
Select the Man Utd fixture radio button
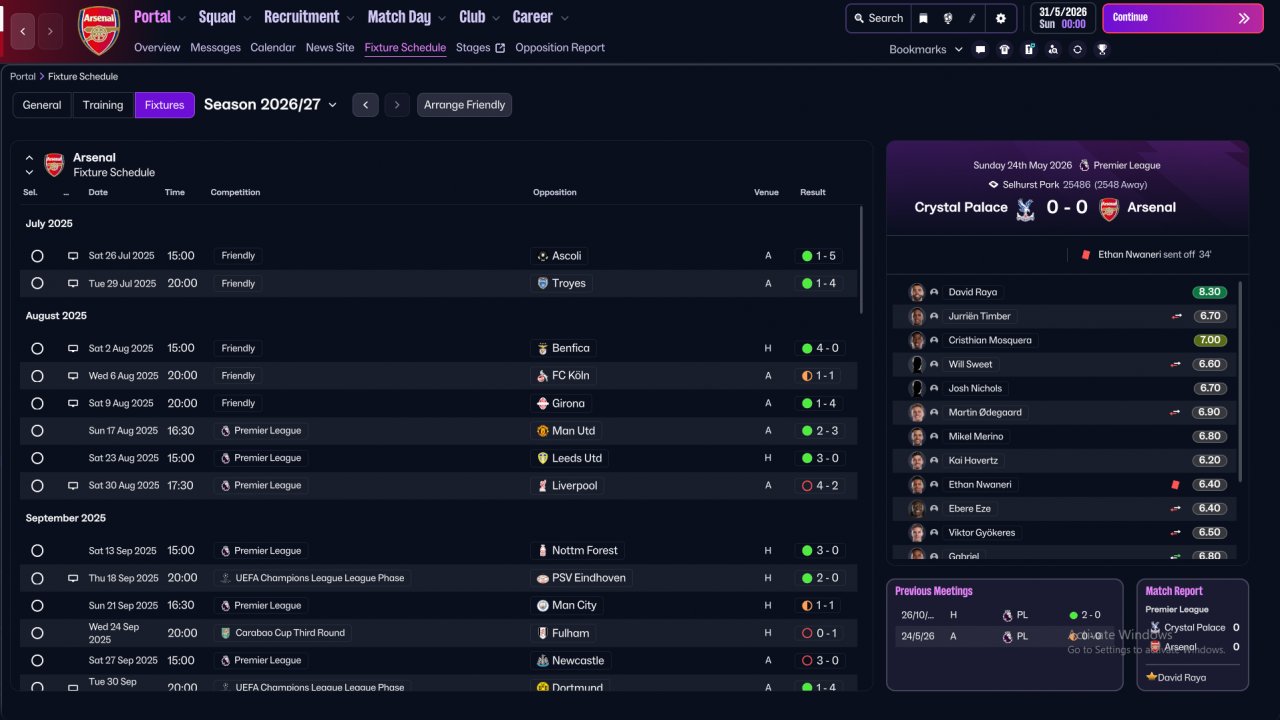(x=37, y=431)
